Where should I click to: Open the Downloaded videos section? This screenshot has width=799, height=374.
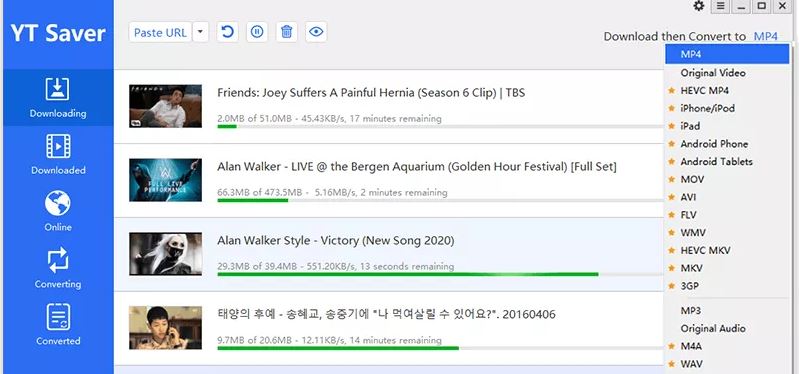58,155
